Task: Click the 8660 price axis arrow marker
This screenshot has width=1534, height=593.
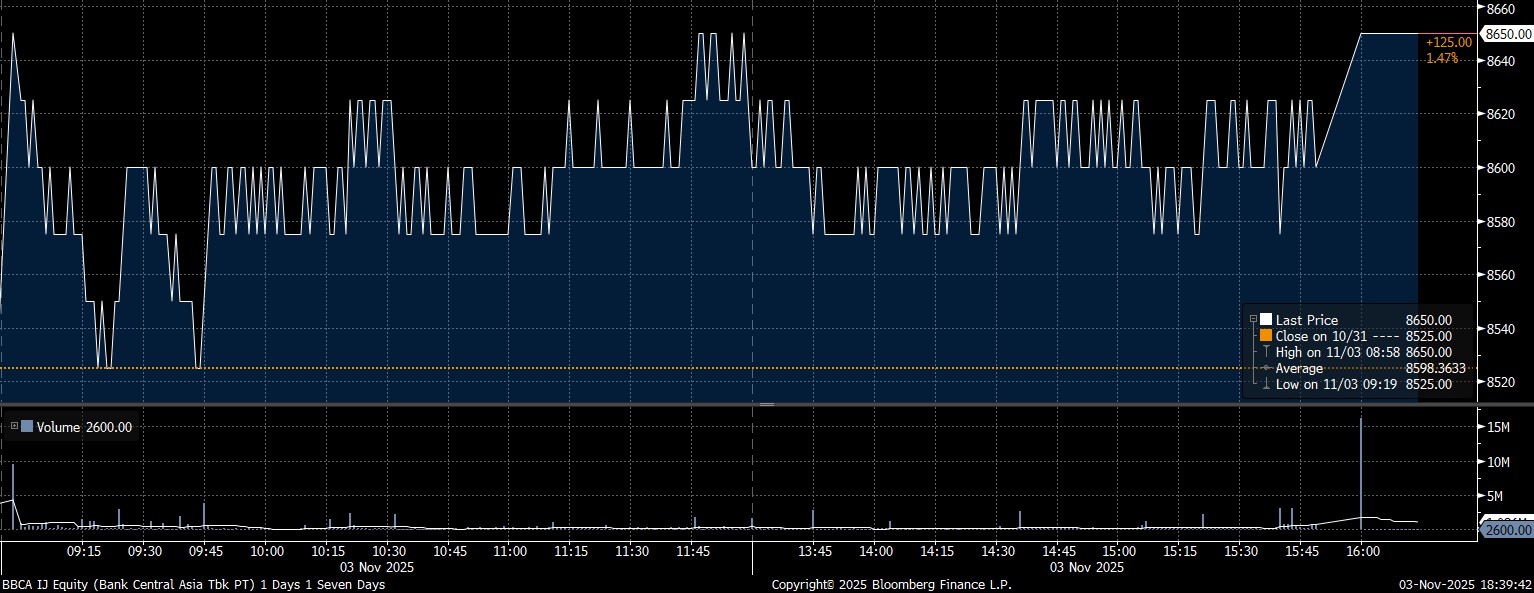Action: pos(1481,8)
